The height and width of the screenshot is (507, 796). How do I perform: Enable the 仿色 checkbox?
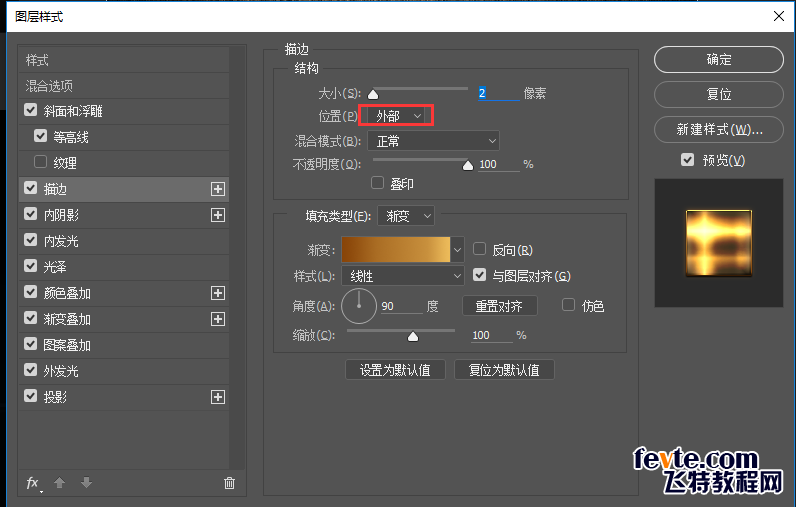pos(568,305)
